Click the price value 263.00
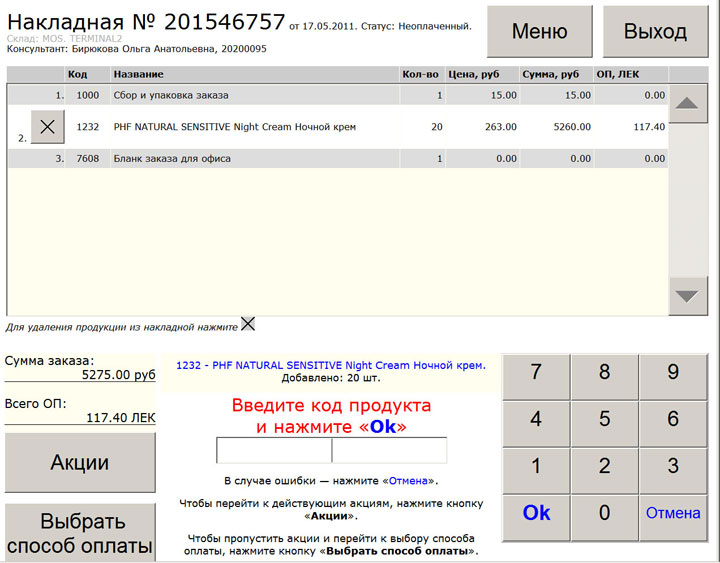The height and width of the screenshot is (563, 720). 501,127
